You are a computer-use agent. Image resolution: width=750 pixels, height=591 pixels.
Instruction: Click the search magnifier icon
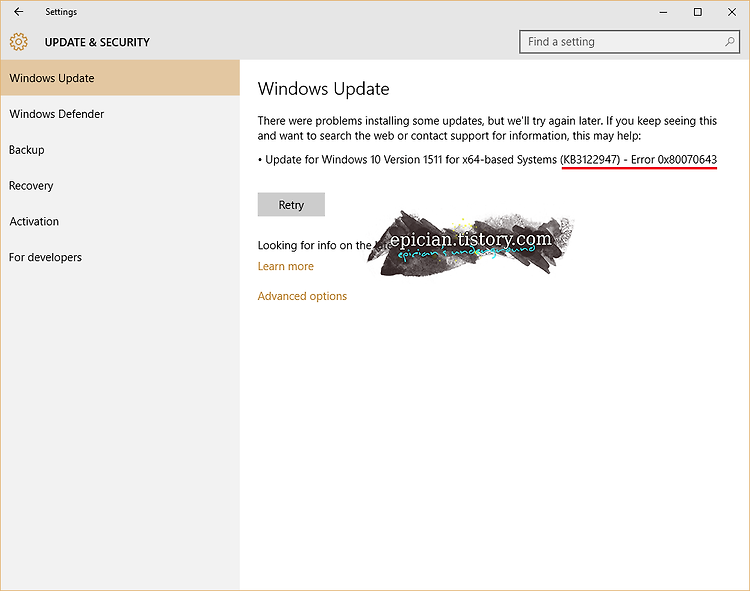(x=729, y=42)
